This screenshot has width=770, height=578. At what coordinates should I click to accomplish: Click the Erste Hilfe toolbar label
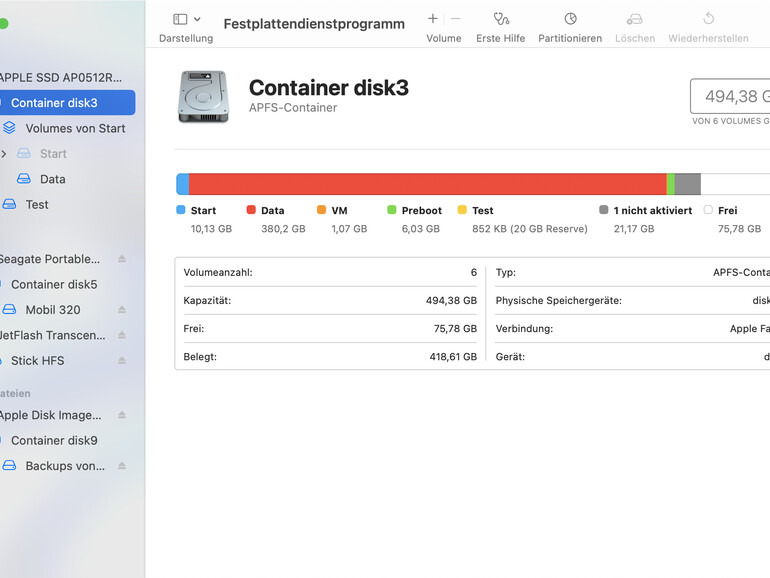(500, 38)
